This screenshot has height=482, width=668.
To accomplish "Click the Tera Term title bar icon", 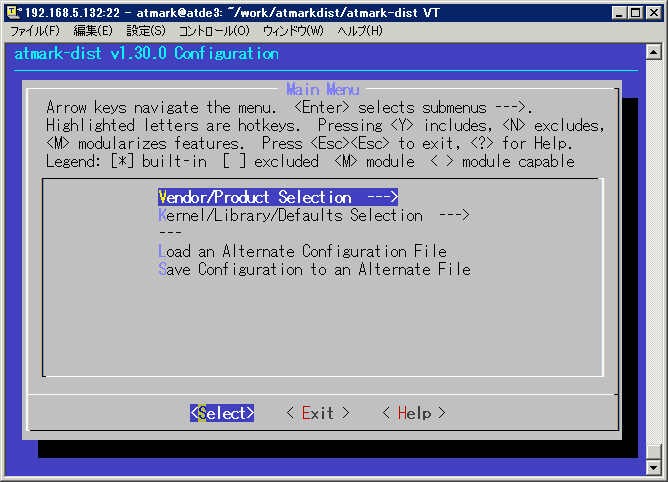I will (x=14, y=13).
